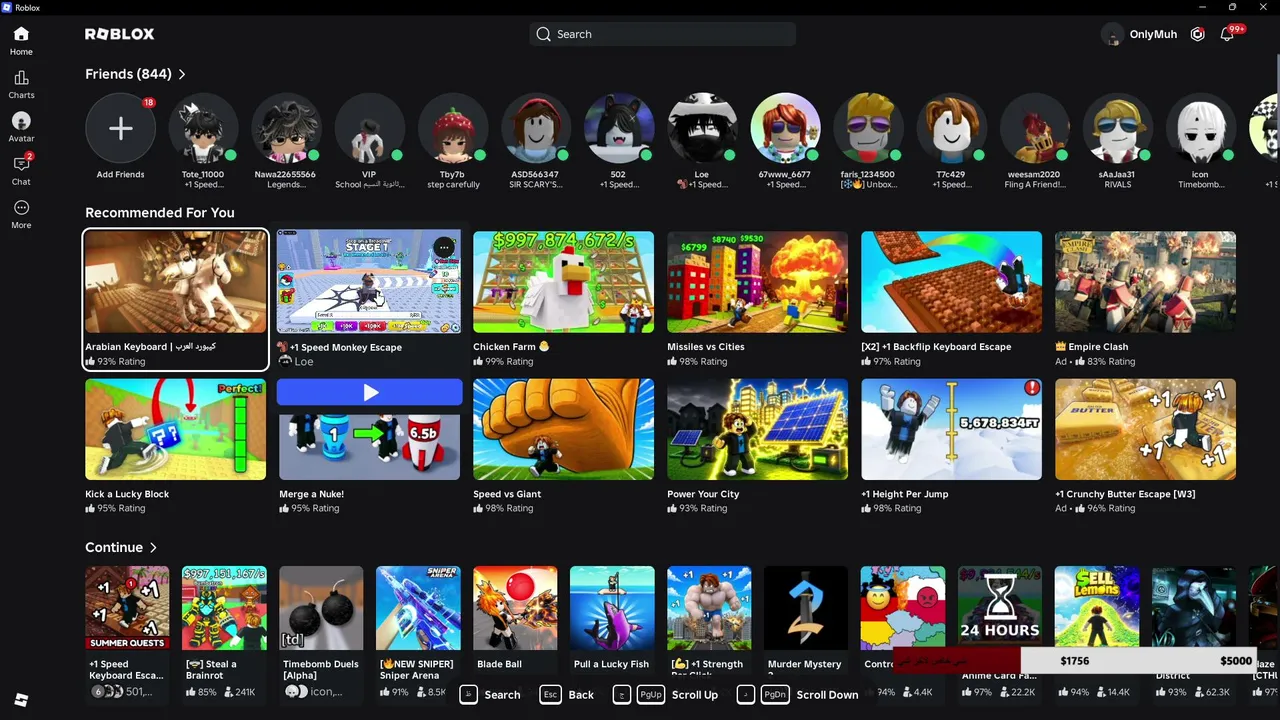Continue Steal a Brainrot game
This screenshot has height=720, width=1280.
pos(224,608)
